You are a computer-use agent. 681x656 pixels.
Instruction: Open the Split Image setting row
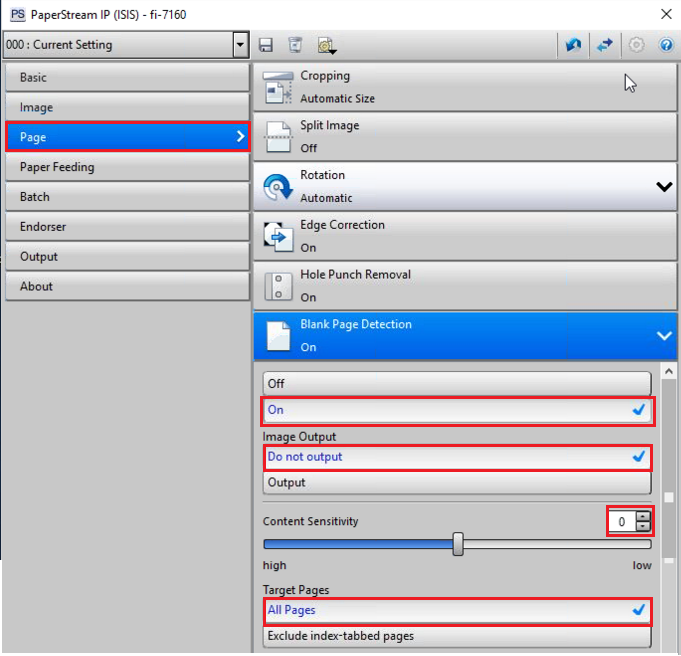[465, 137]
